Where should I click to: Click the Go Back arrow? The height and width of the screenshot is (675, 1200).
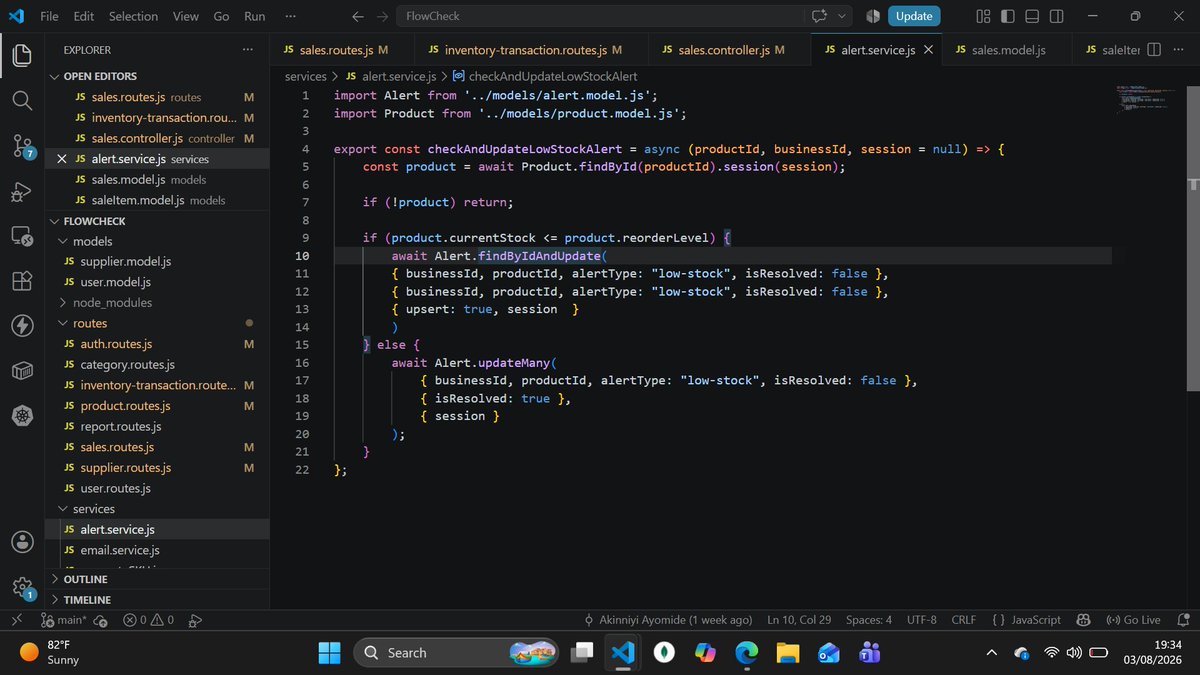358,16
